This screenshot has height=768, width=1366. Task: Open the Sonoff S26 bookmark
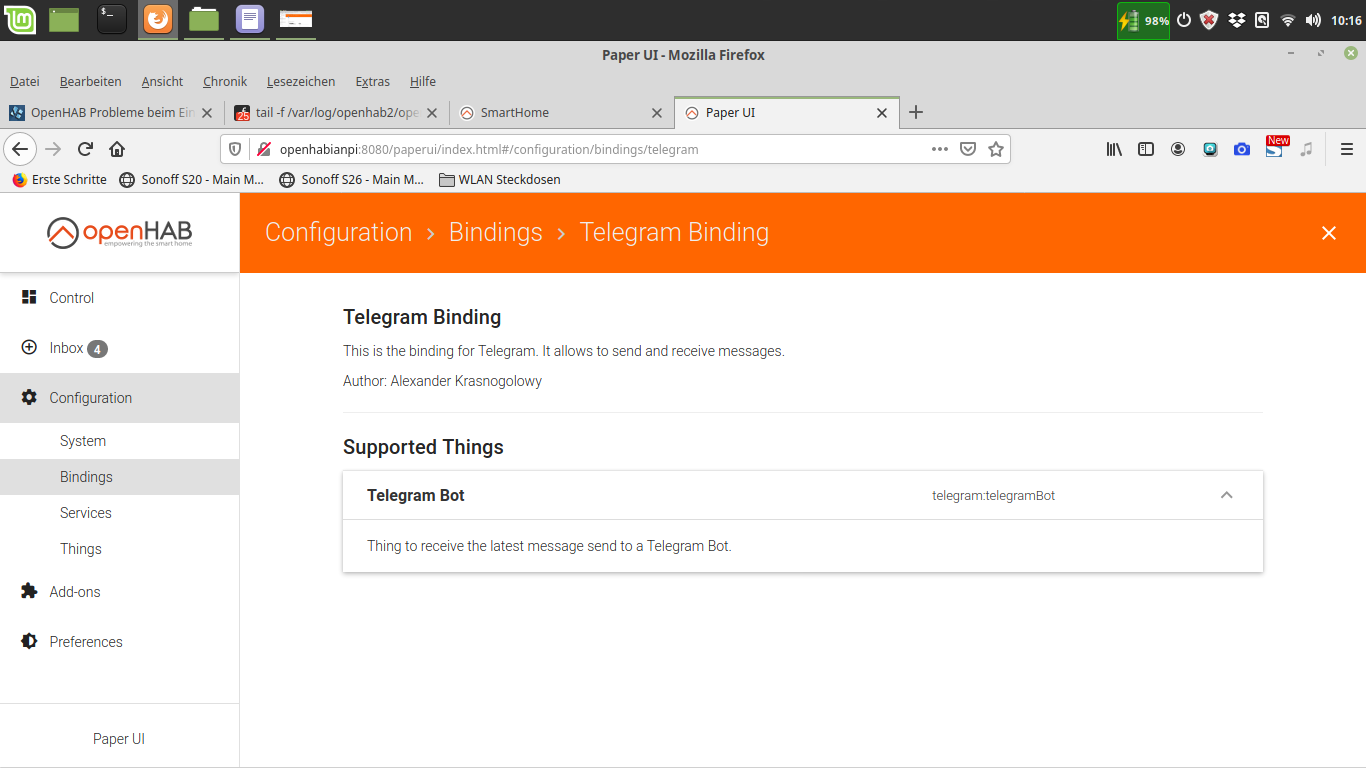pyautogui.click(x=351, y=180)
